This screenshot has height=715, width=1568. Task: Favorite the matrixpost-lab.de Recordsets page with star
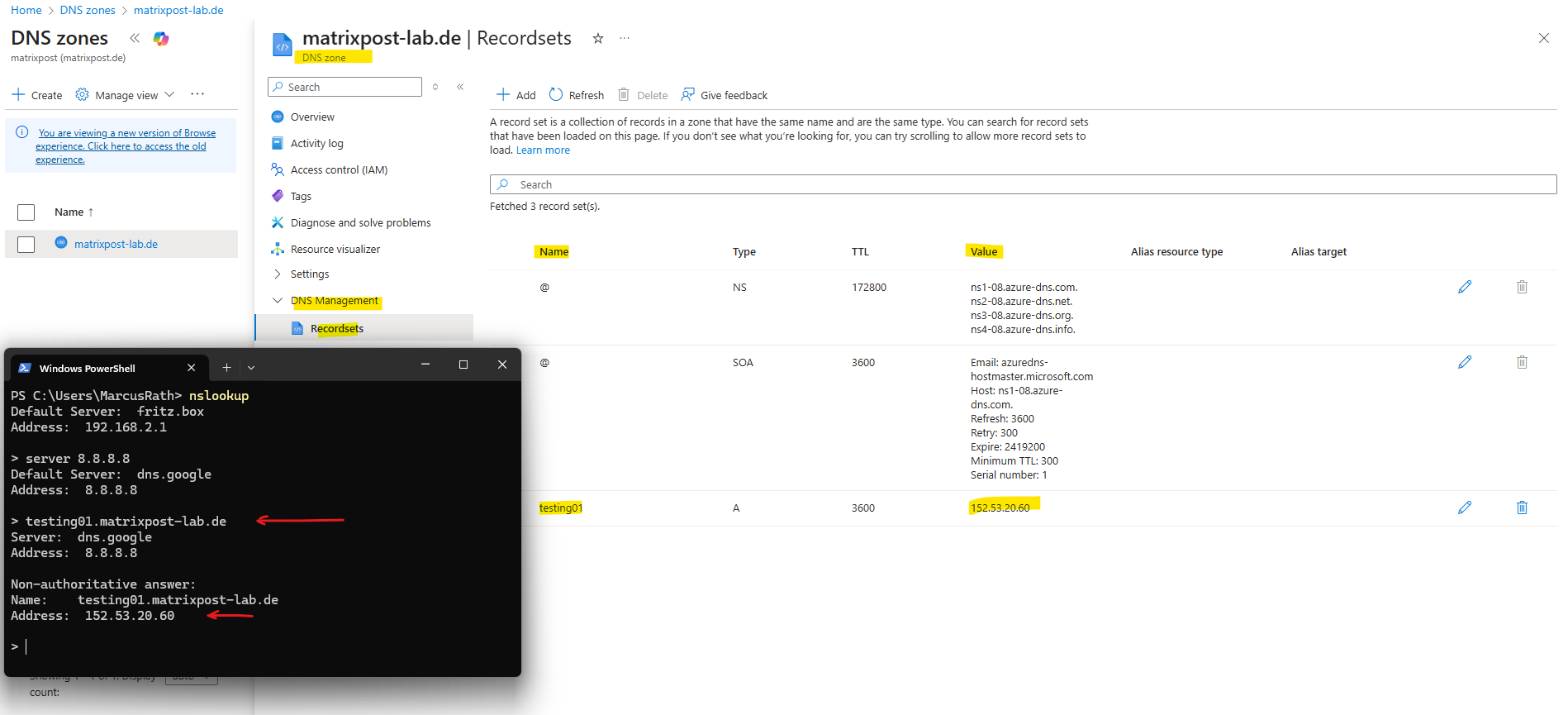coord(598,39)
